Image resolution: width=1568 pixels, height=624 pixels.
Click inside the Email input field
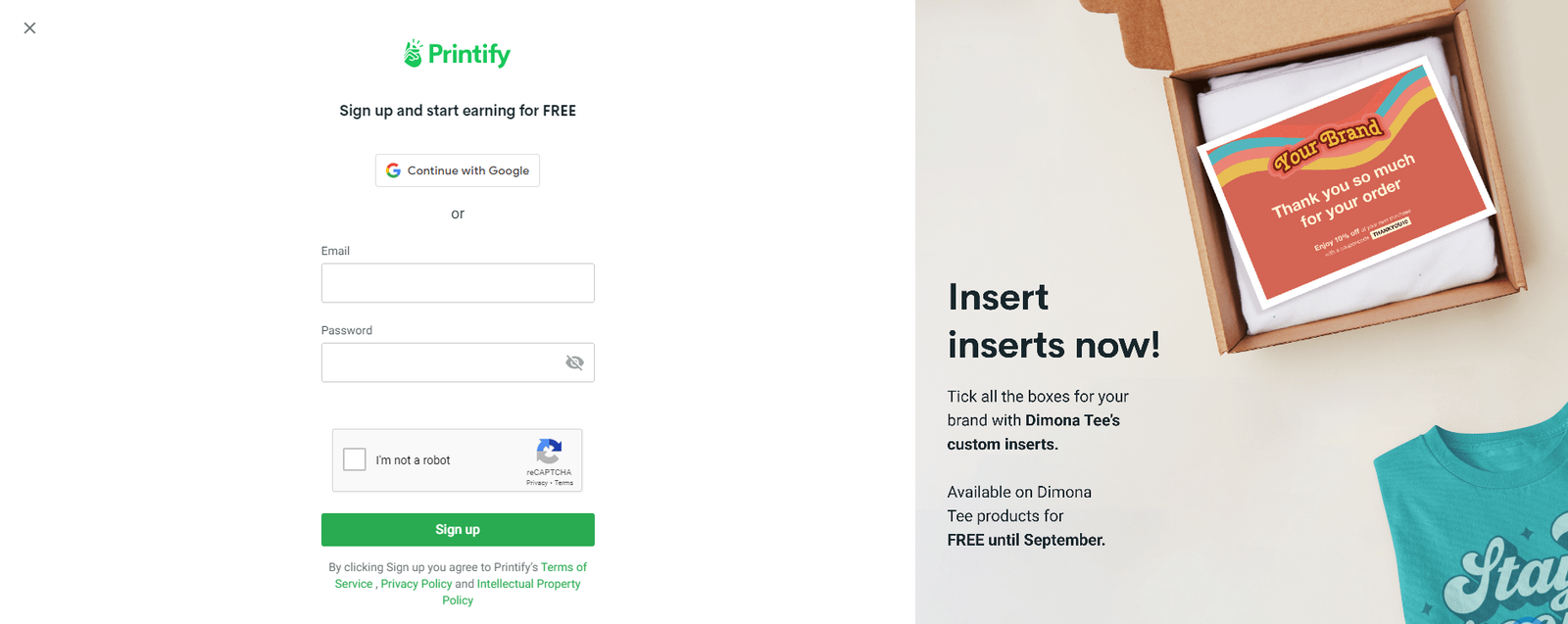[x=457, y=282]
